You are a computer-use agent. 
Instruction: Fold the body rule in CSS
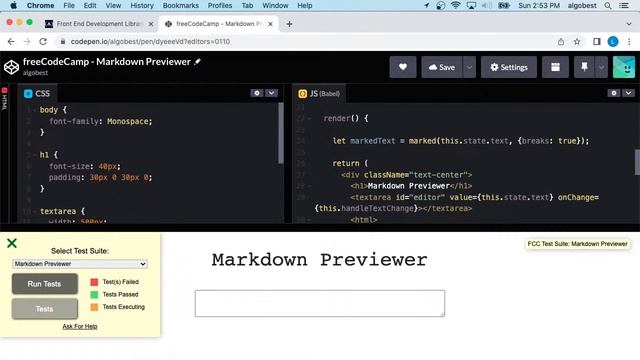34,110
